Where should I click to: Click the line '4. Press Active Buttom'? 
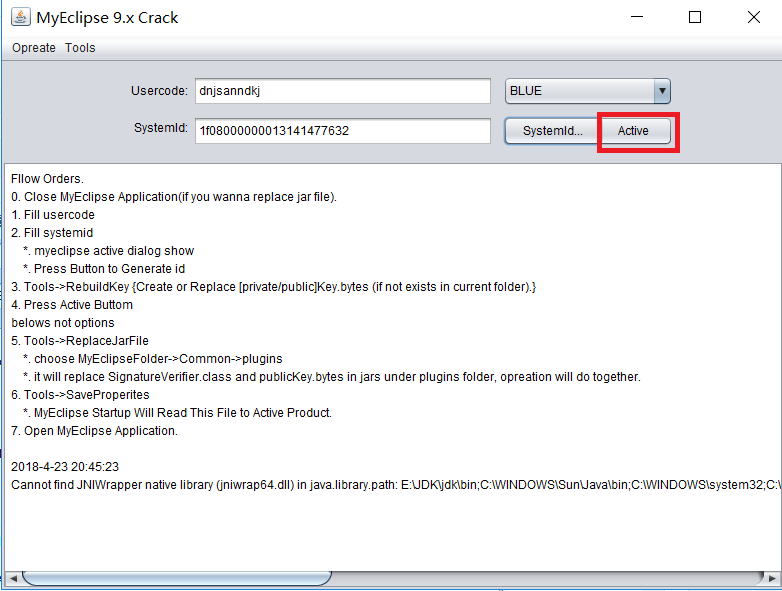[x=72, y=305]
